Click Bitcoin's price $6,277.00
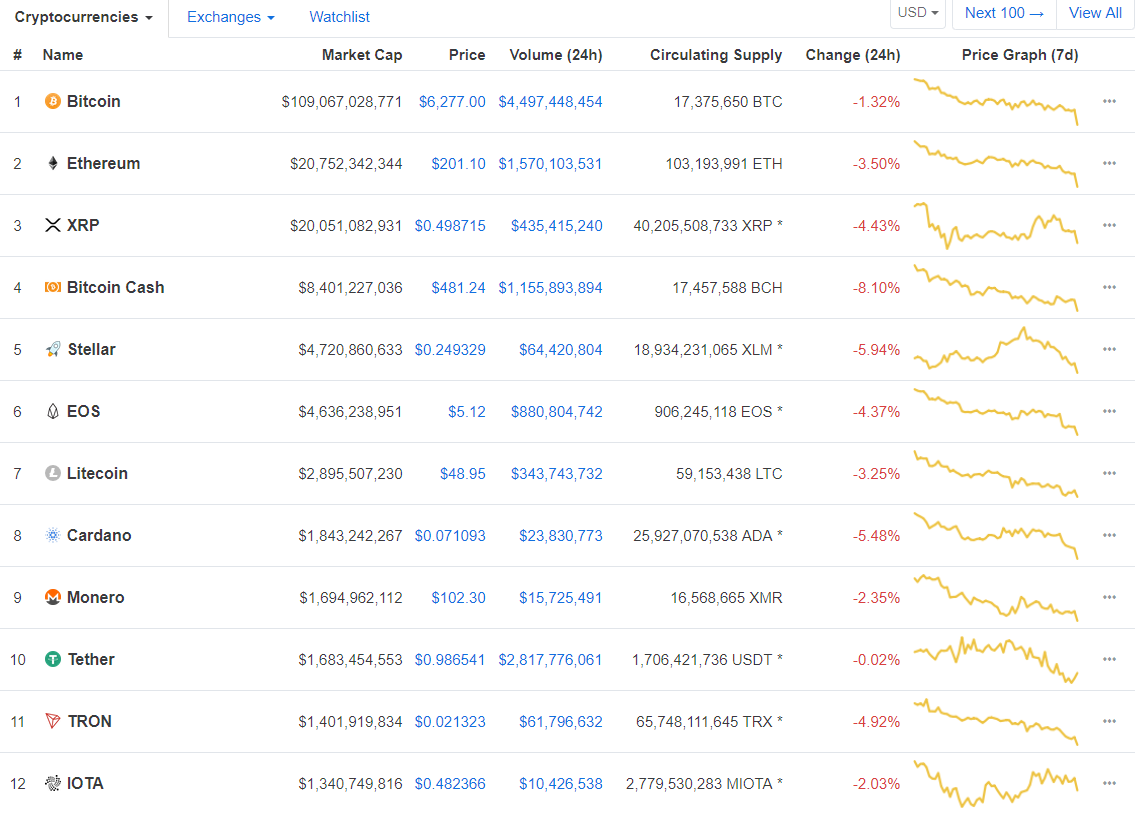 [452, 102]
